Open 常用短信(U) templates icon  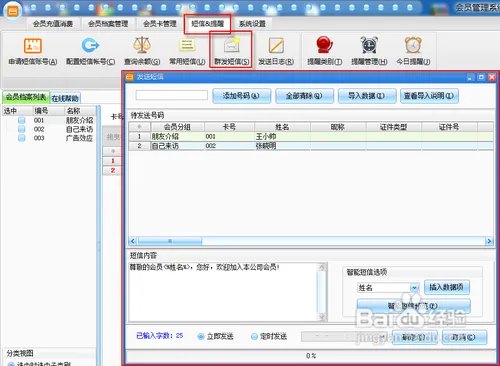[187, 45]
